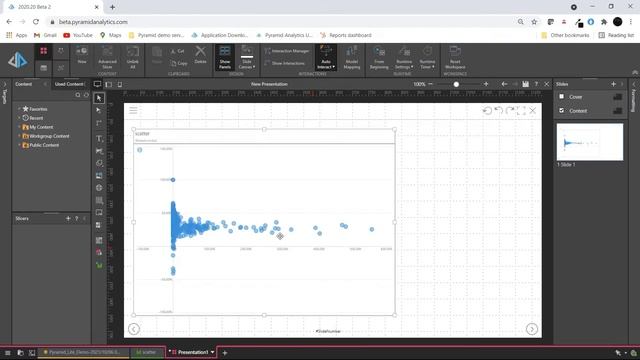The image size is (640, 360).
Task: Click the Pyramid logo icon
Action: [18, 60]
